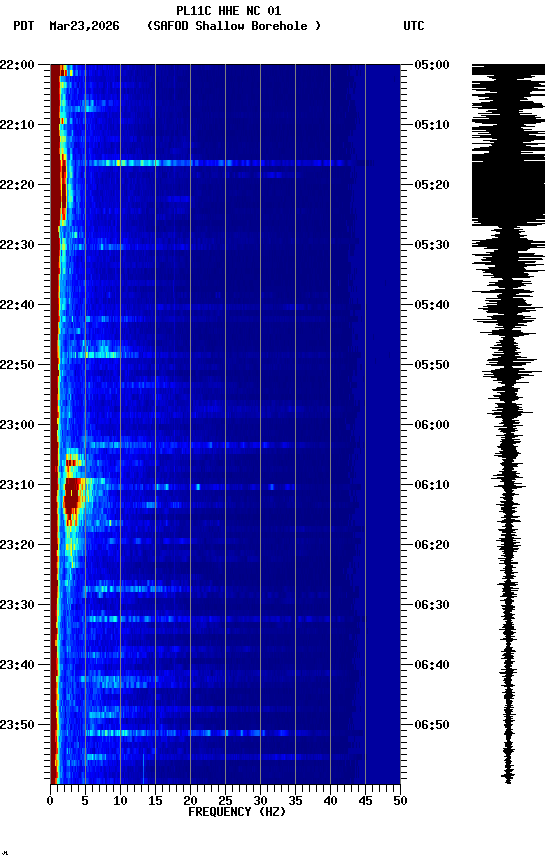Click the 5 Hz frequency tick label

coord(85,801)
